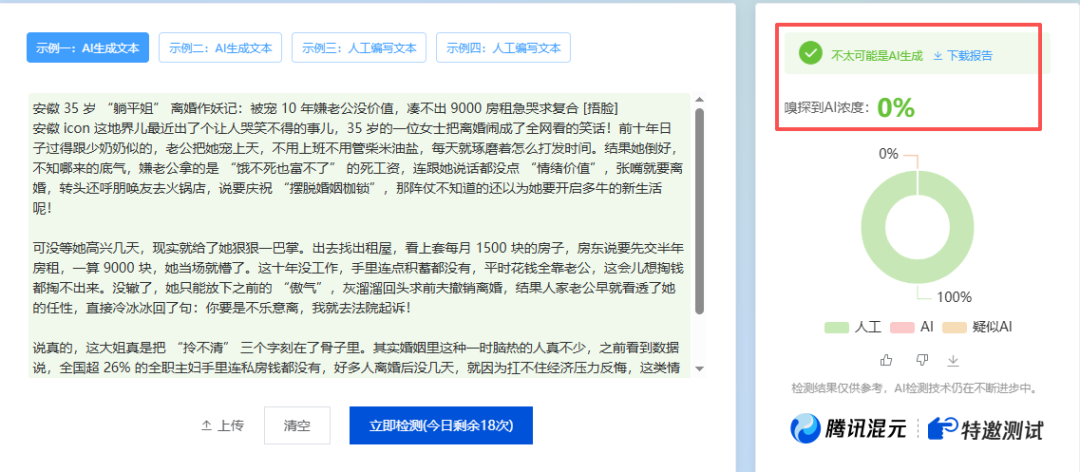The width and height of the screenshot is (1080, 472).
Task: Click the 下载报告 link
Action: pyautogui.click(x=970, y=56)
